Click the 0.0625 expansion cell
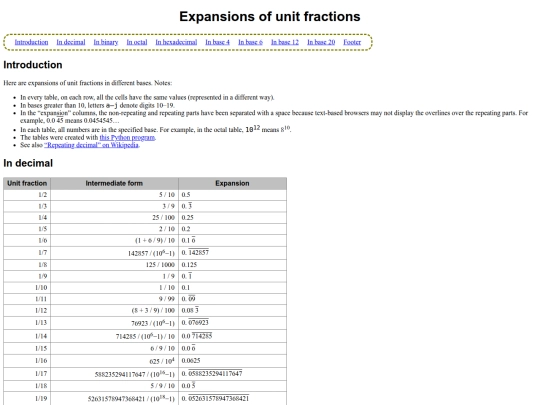540x405 pixels. pyautogui.click(x=232, y=361)
